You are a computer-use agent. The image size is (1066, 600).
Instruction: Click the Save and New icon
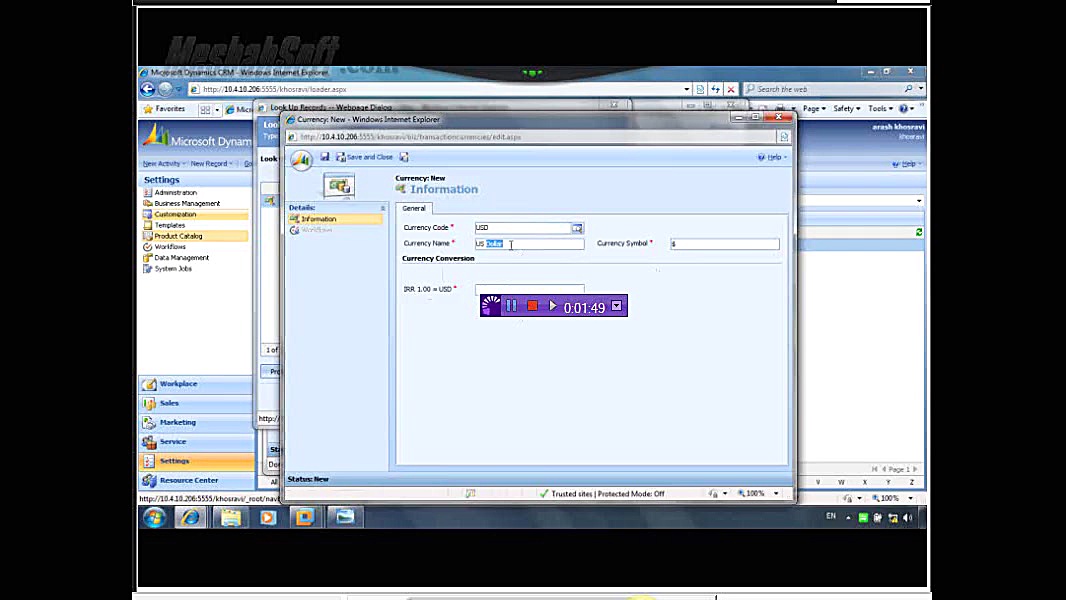tap(404, 157)
